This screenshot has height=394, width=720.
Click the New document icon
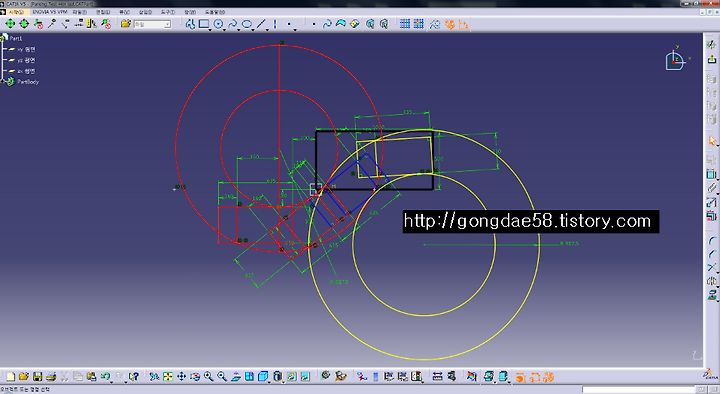10,377
